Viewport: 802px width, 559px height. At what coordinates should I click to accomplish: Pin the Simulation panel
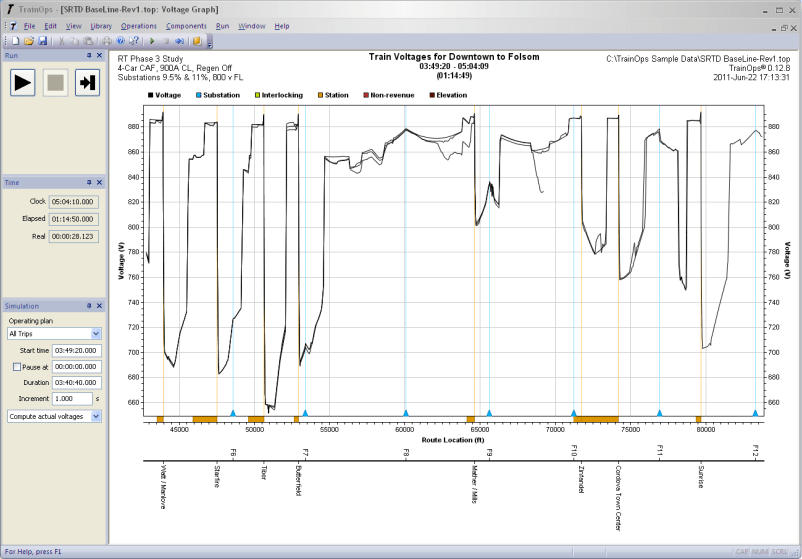(x=89, y=305)
